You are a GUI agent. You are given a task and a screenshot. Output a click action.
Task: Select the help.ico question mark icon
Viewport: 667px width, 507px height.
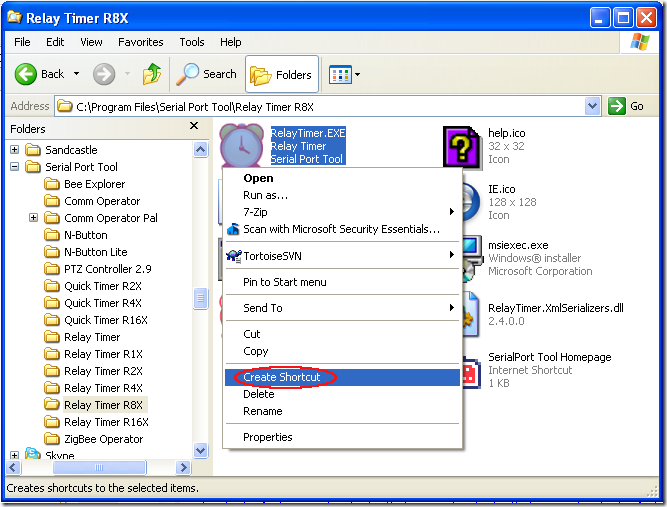[x=462, y=147]
